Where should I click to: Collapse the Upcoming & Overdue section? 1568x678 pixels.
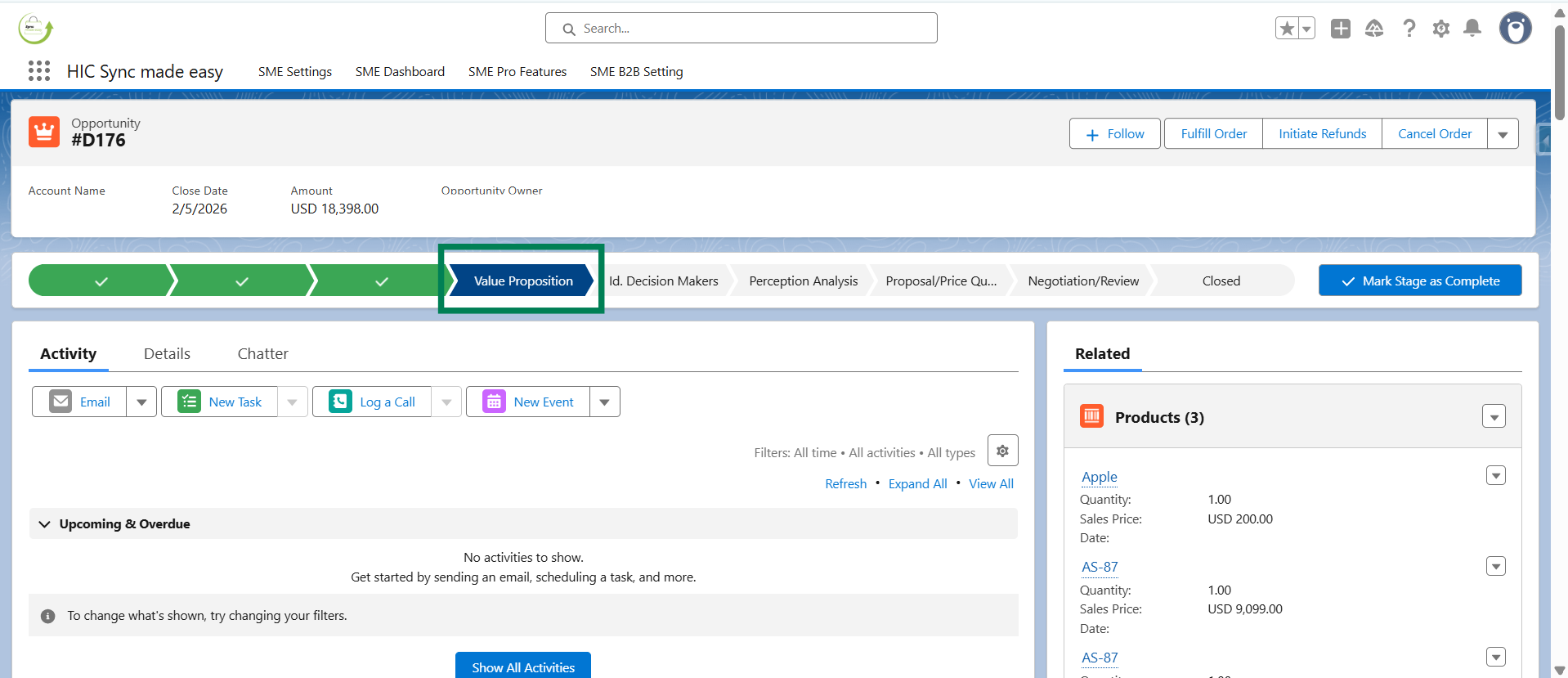pos(45,524)
